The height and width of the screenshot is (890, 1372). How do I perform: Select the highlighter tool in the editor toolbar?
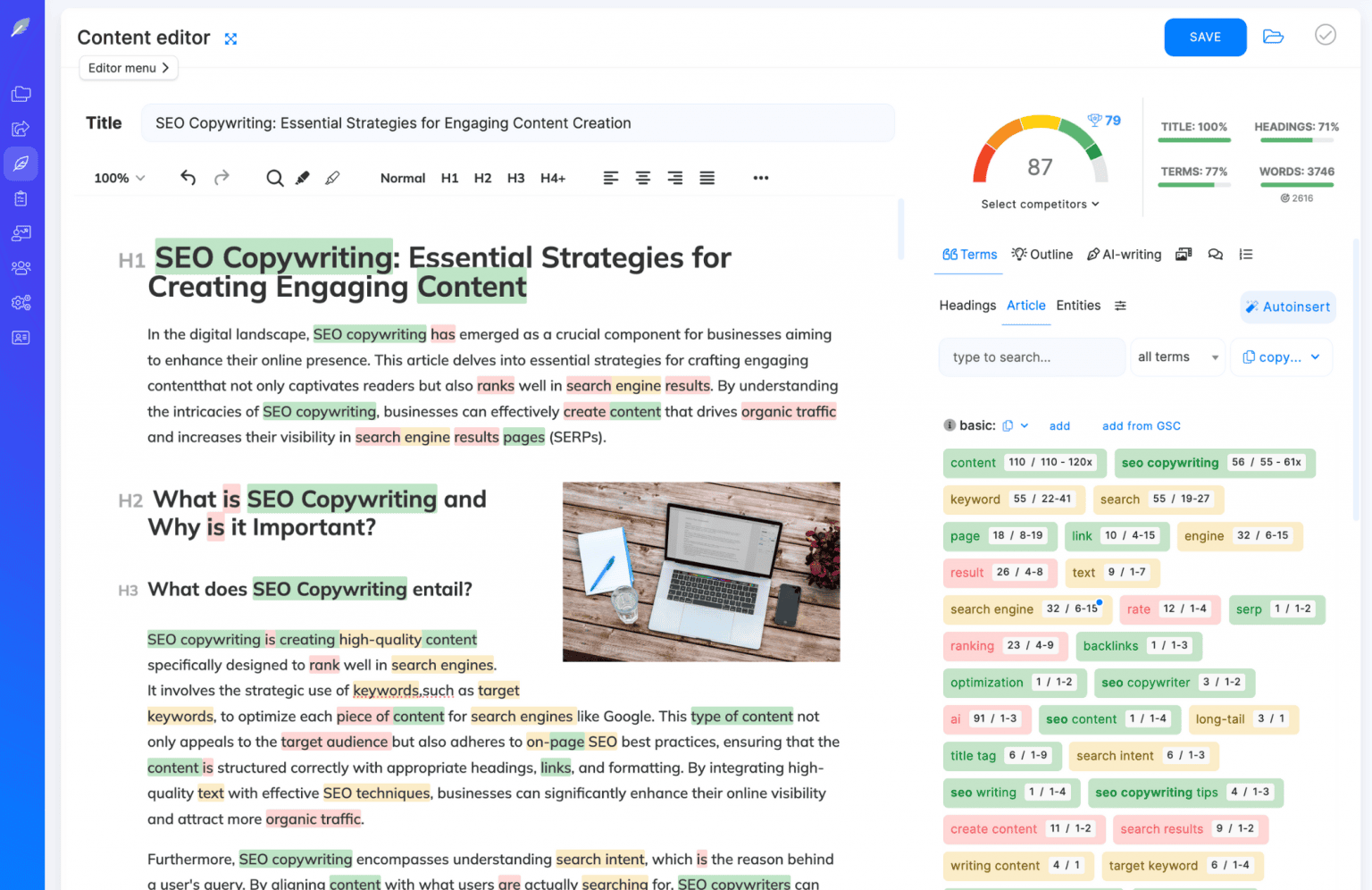(302, 177)
